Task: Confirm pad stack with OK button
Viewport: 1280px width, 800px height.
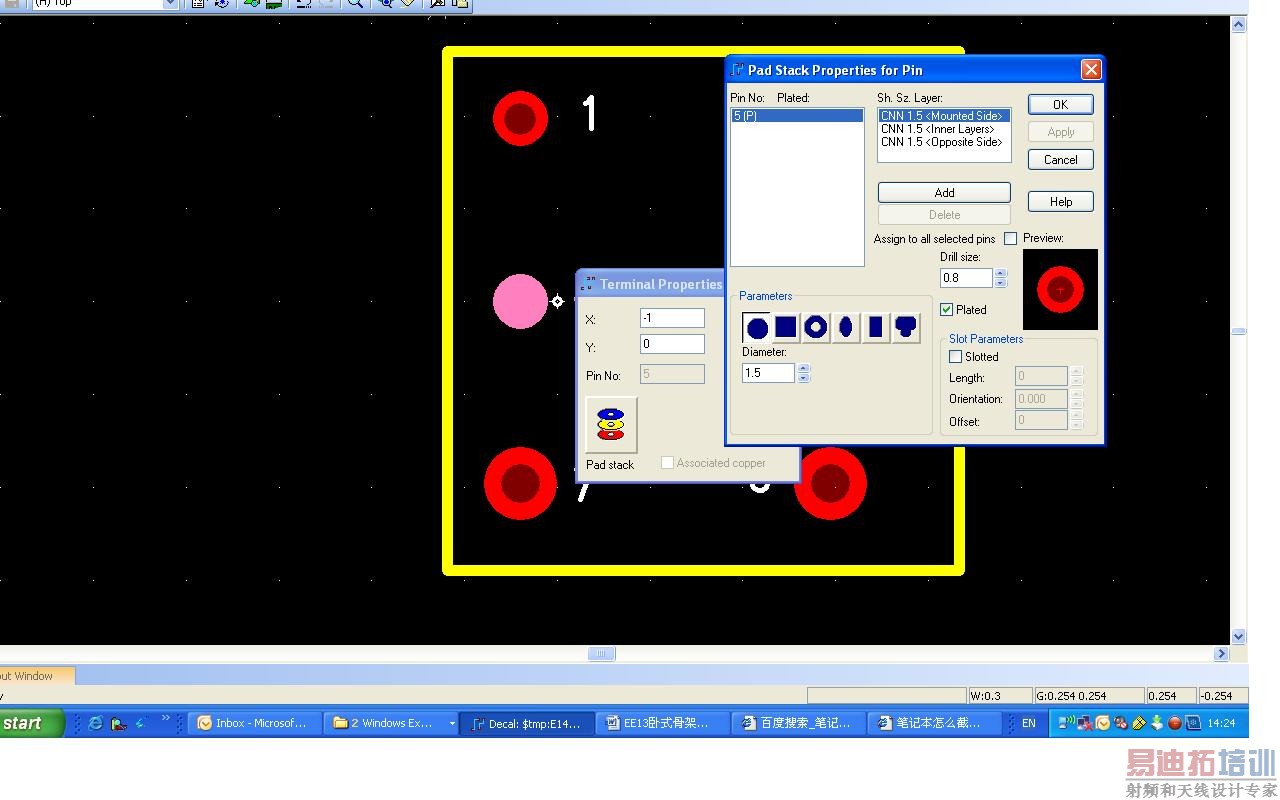Action: tap(1061, 104)
